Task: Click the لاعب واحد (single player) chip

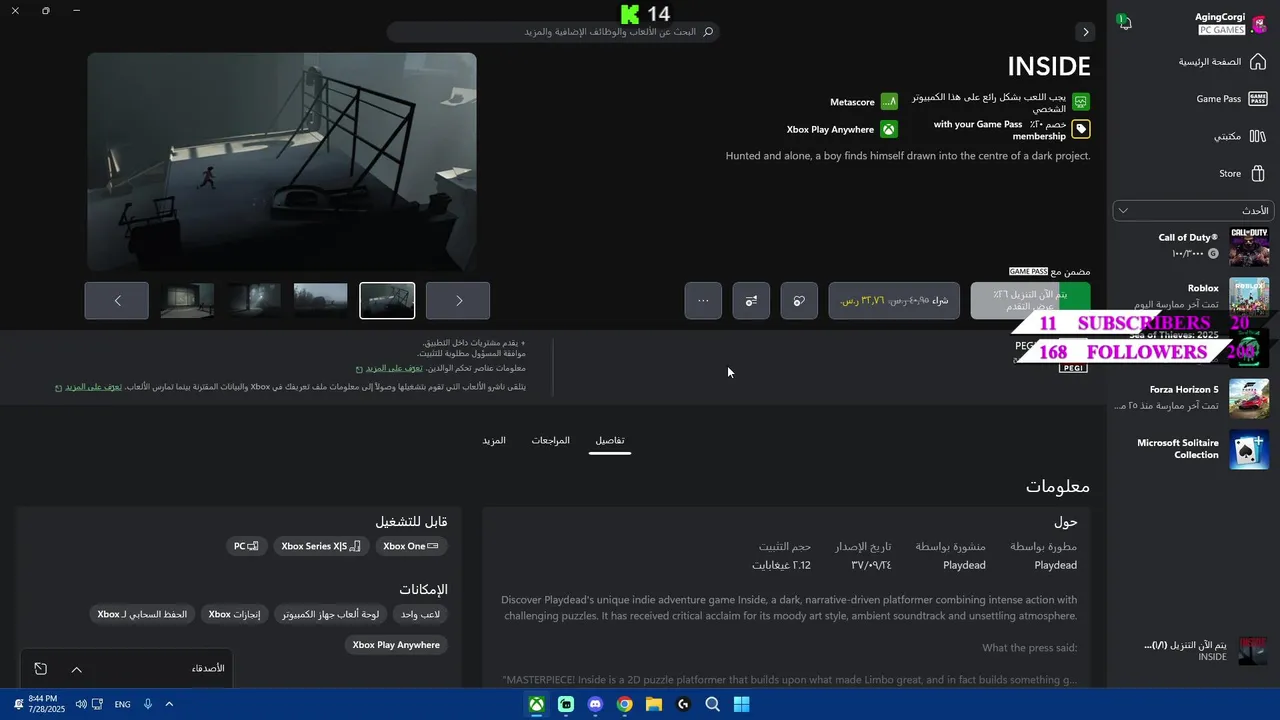Action: click(x=419, y=614)
